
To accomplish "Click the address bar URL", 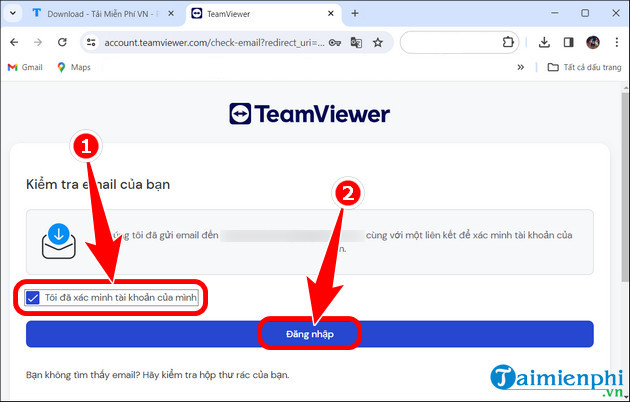I will [214, 43].
